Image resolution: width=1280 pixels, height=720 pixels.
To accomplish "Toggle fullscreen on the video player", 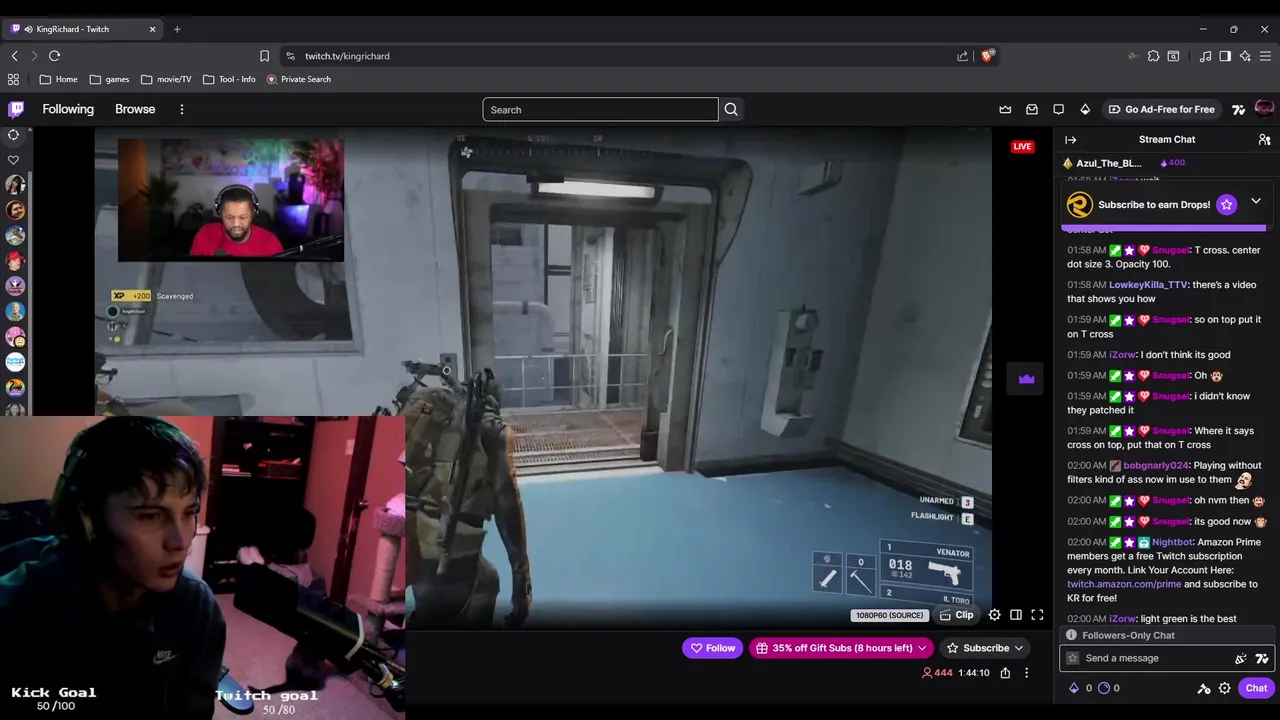I will click(x=1037, y=615).
